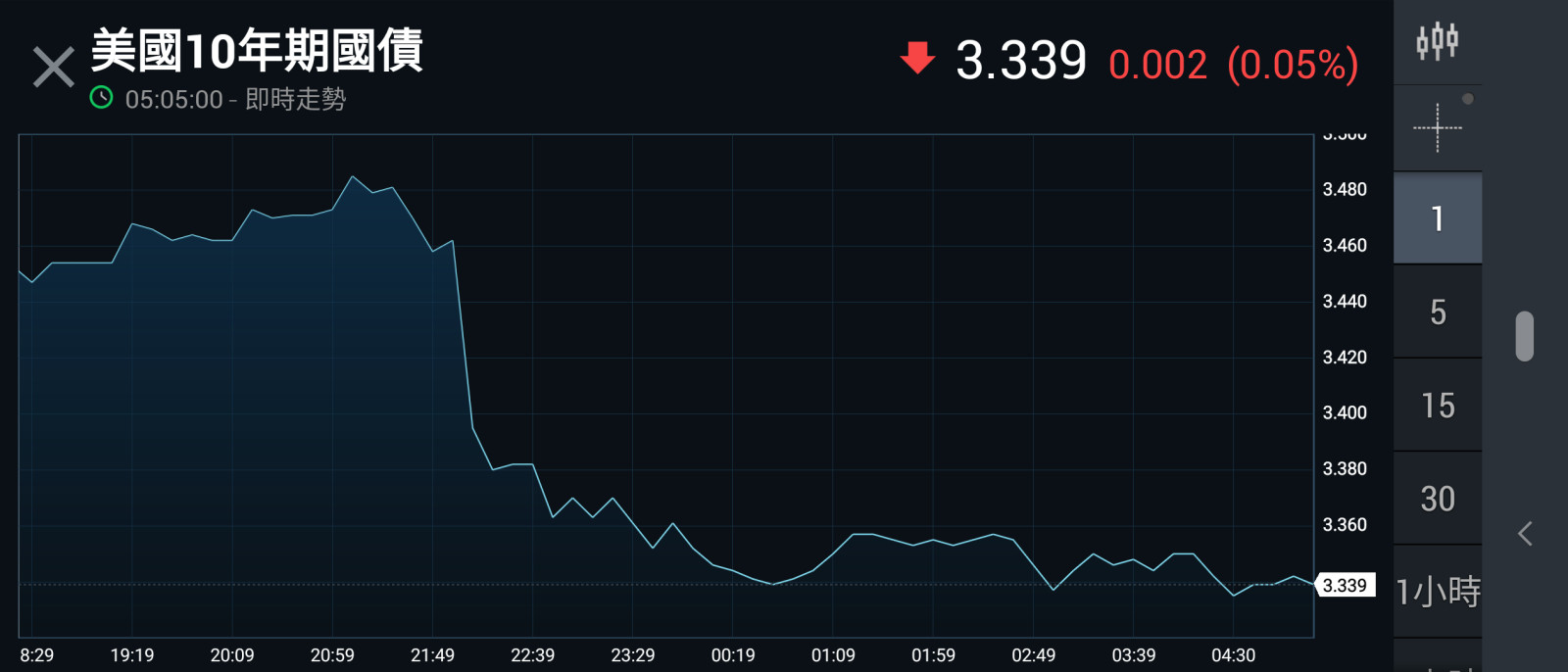Click the percent change (0.05%)

point(1293,65)
